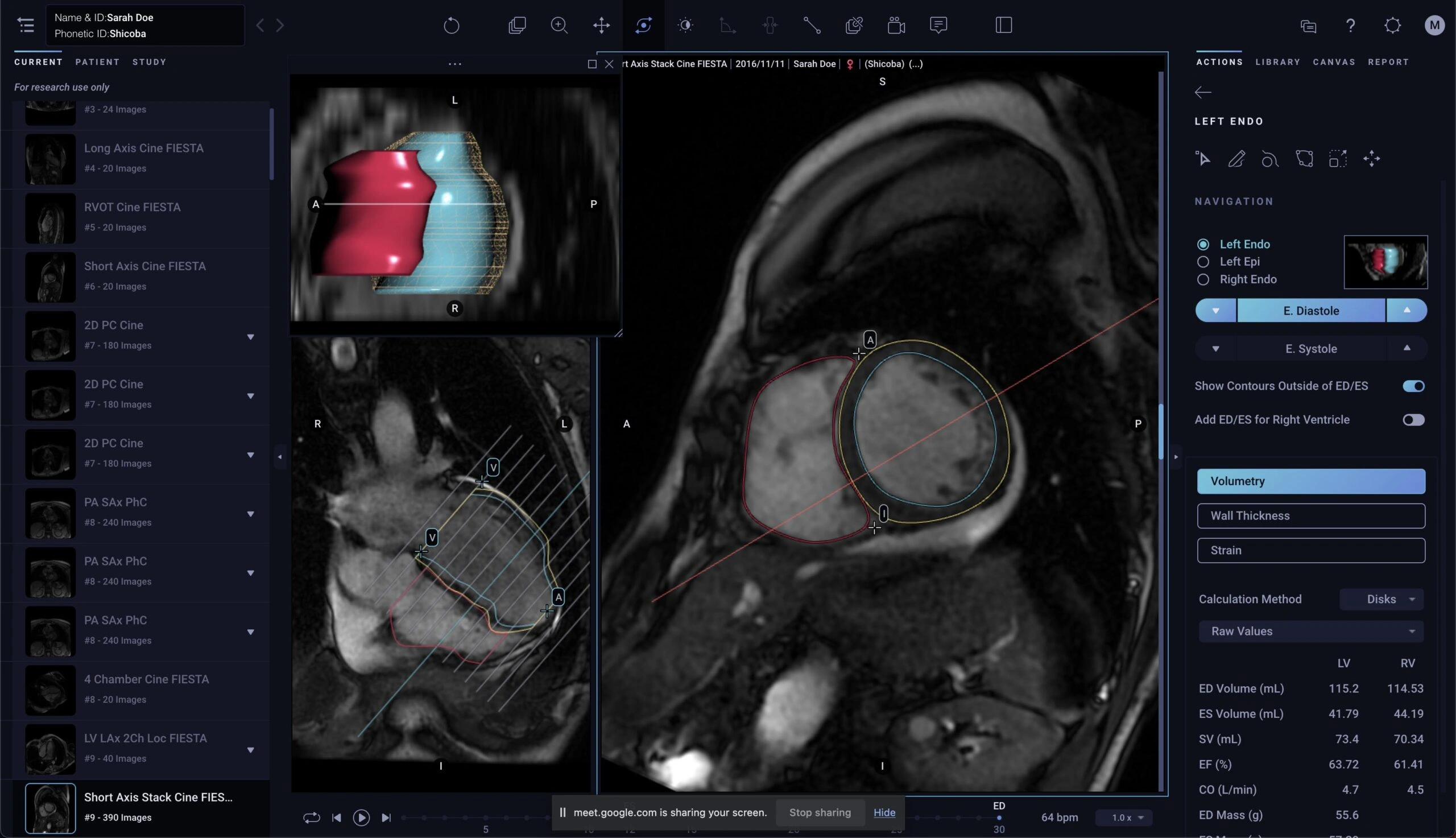
Task: Disable Show Contours Outside of ED/ES
Action: tap(1413, 386)
